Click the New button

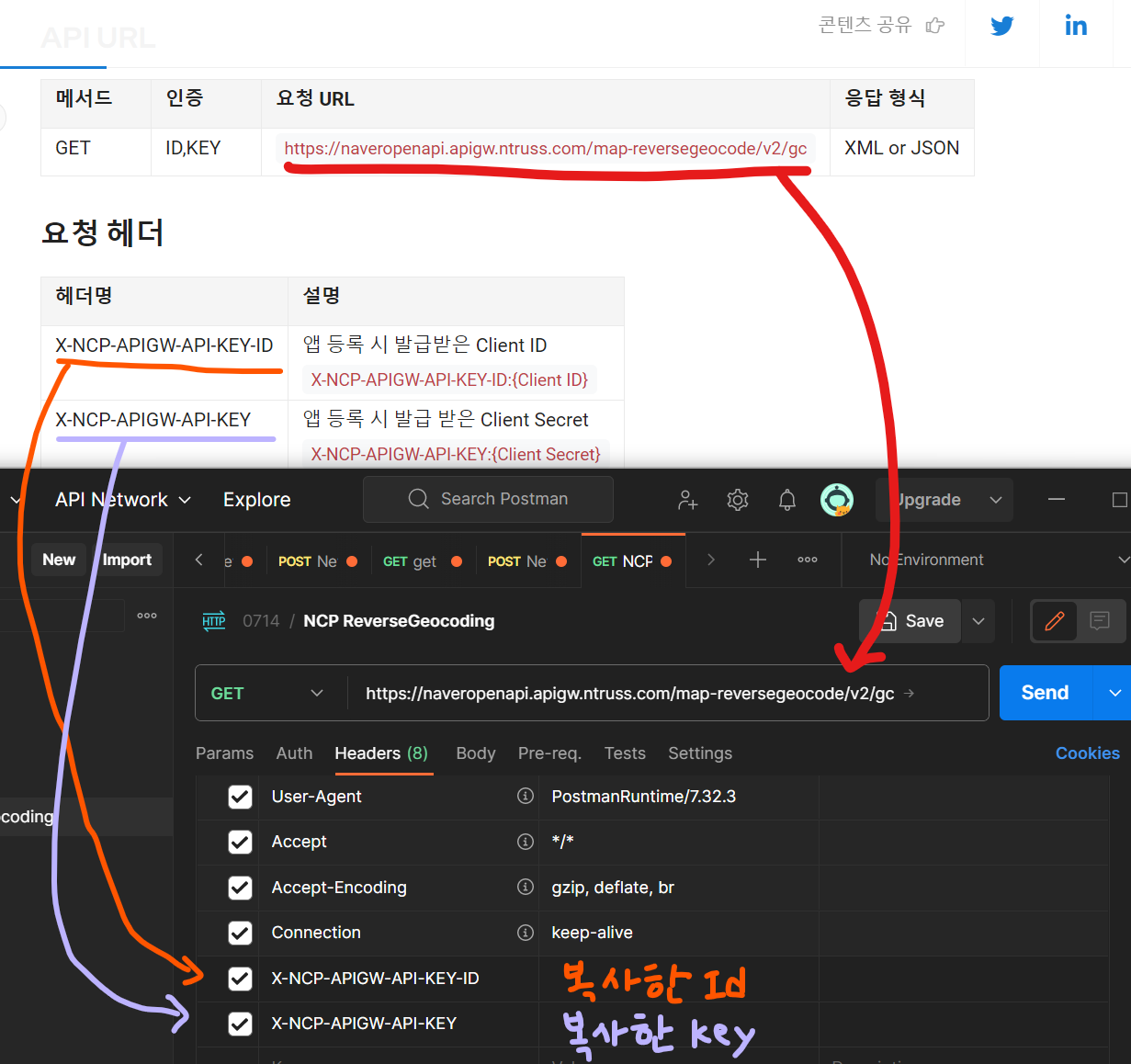click(59, 560)
